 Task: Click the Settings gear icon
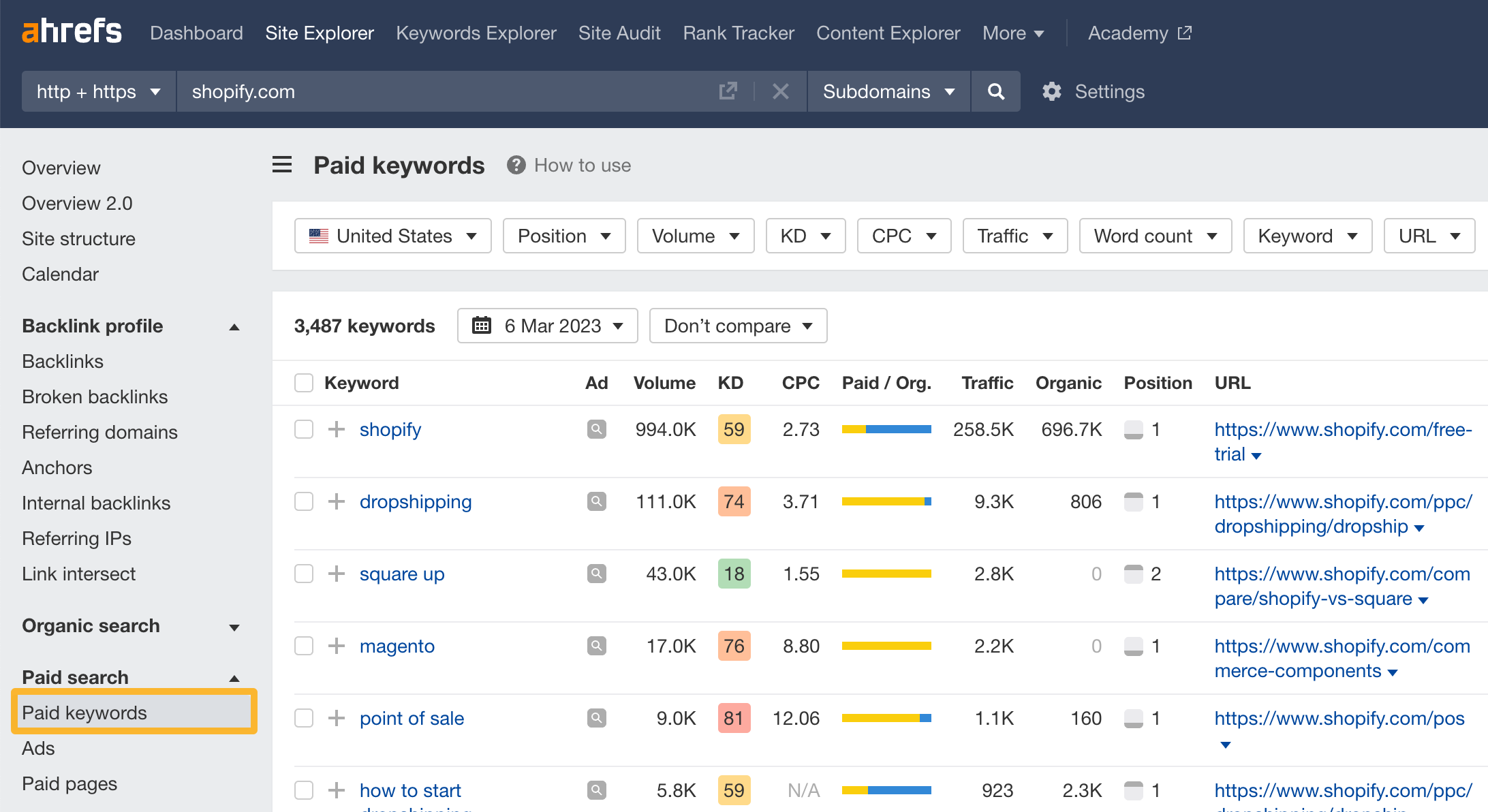pyautogui.click(x=1050, y=91)
